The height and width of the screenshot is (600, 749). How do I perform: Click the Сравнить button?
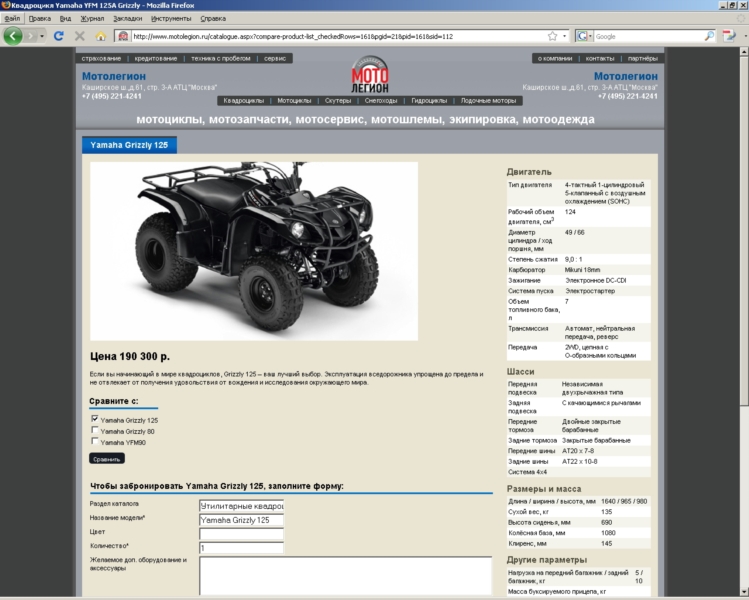107,459
